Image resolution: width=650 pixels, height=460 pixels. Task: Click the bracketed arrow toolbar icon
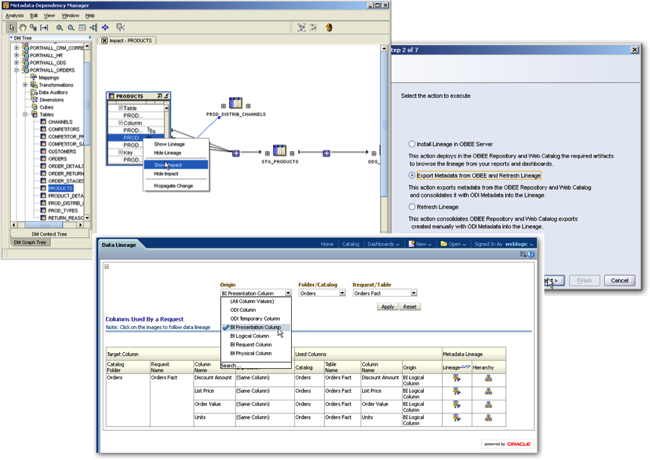pos(44,27)
